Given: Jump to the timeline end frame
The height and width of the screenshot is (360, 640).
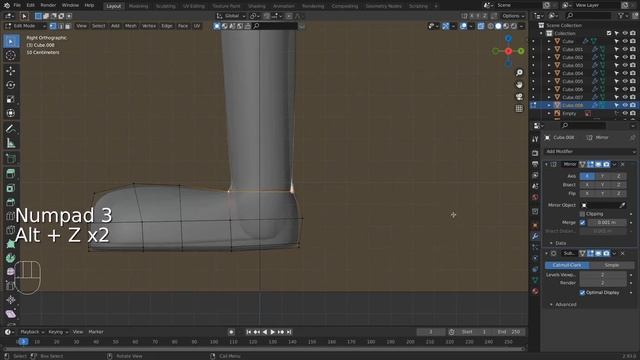Looking at the screenshot, I should (x=289, y=332).
